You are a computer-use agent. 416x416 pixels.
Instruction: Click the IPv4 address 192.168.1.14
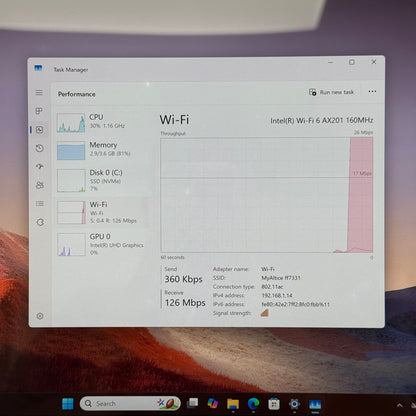click(x=277, y=295)
